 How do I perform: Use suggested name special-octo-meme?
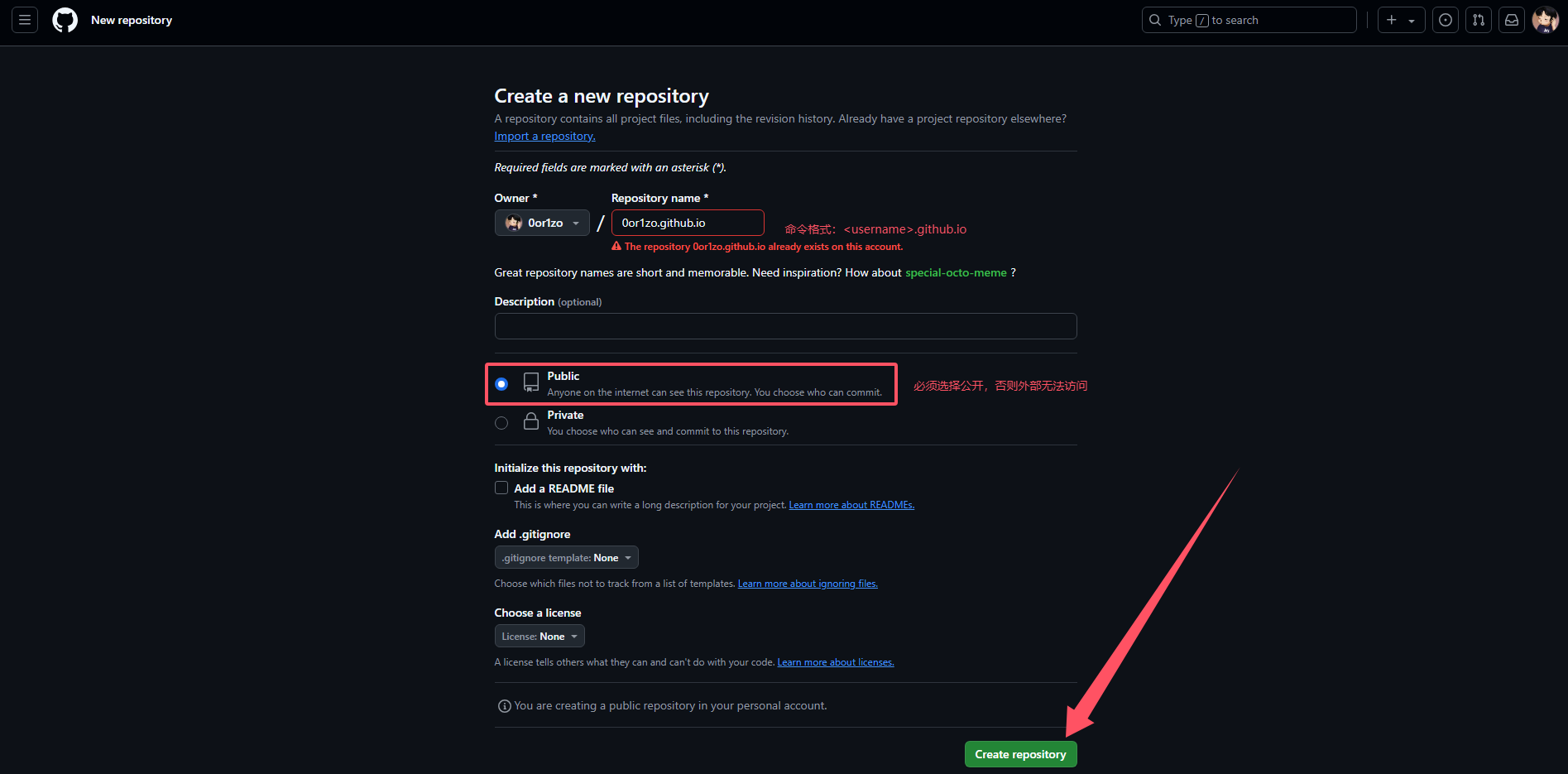click(x=956, y=272)
